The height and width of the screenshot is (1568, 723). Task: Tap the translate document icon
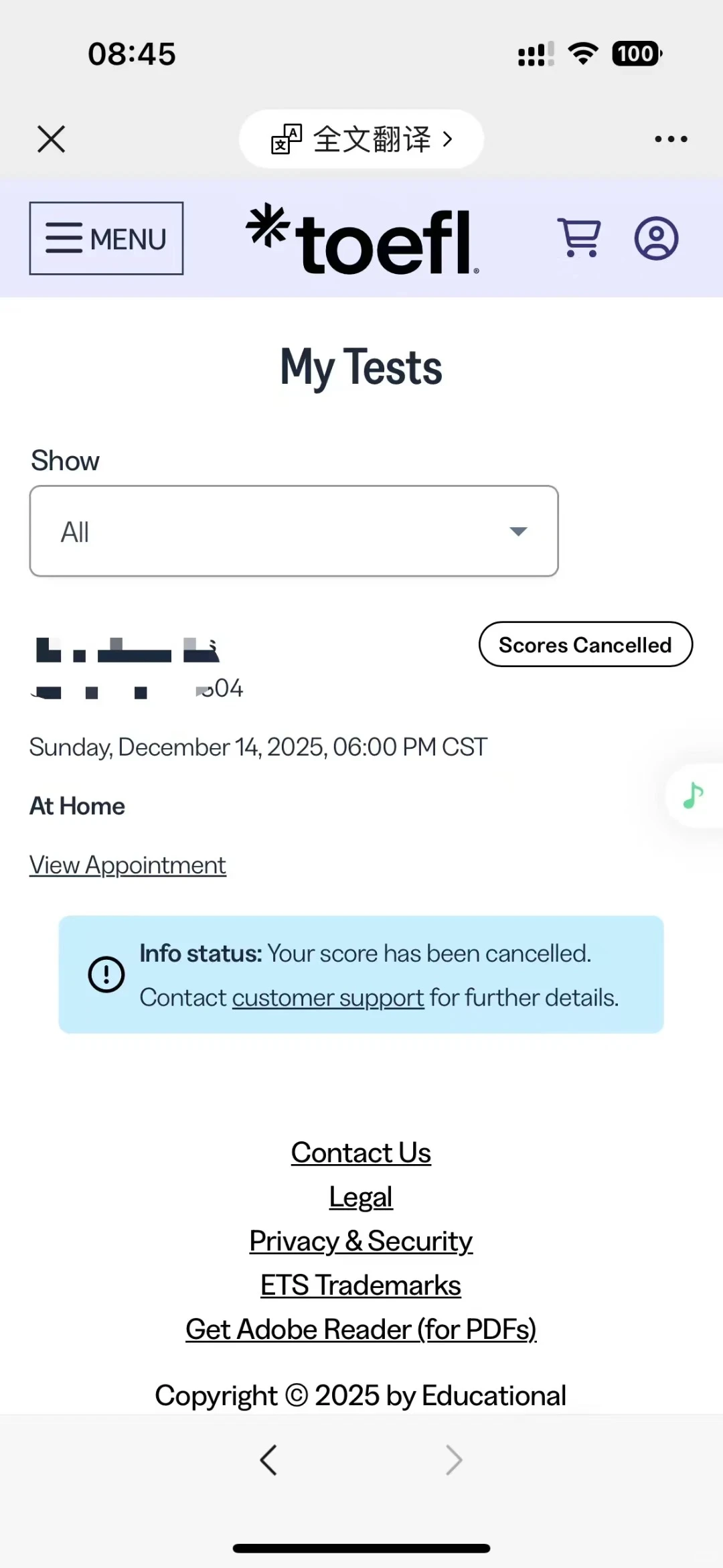tap(287, 139)
